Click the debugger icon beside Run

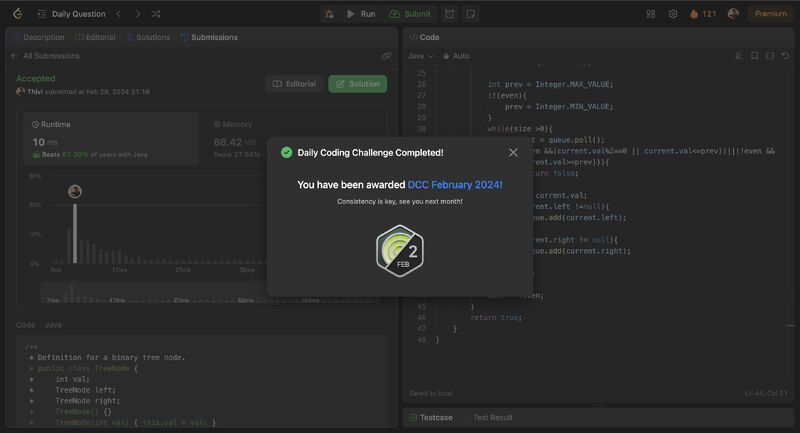pyautogui.click(x=330, y=14)
